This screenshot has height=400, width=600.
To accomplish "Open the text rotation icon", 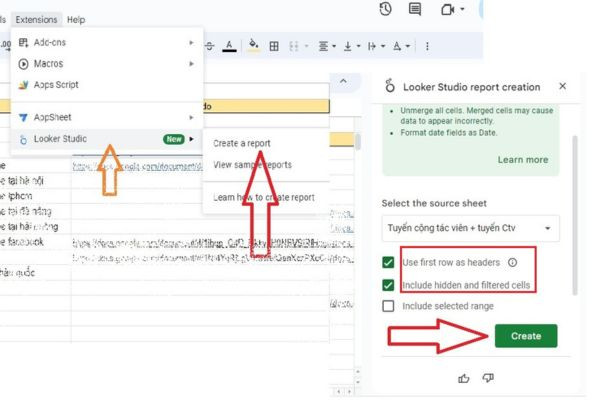I will [x=397, y=46].
